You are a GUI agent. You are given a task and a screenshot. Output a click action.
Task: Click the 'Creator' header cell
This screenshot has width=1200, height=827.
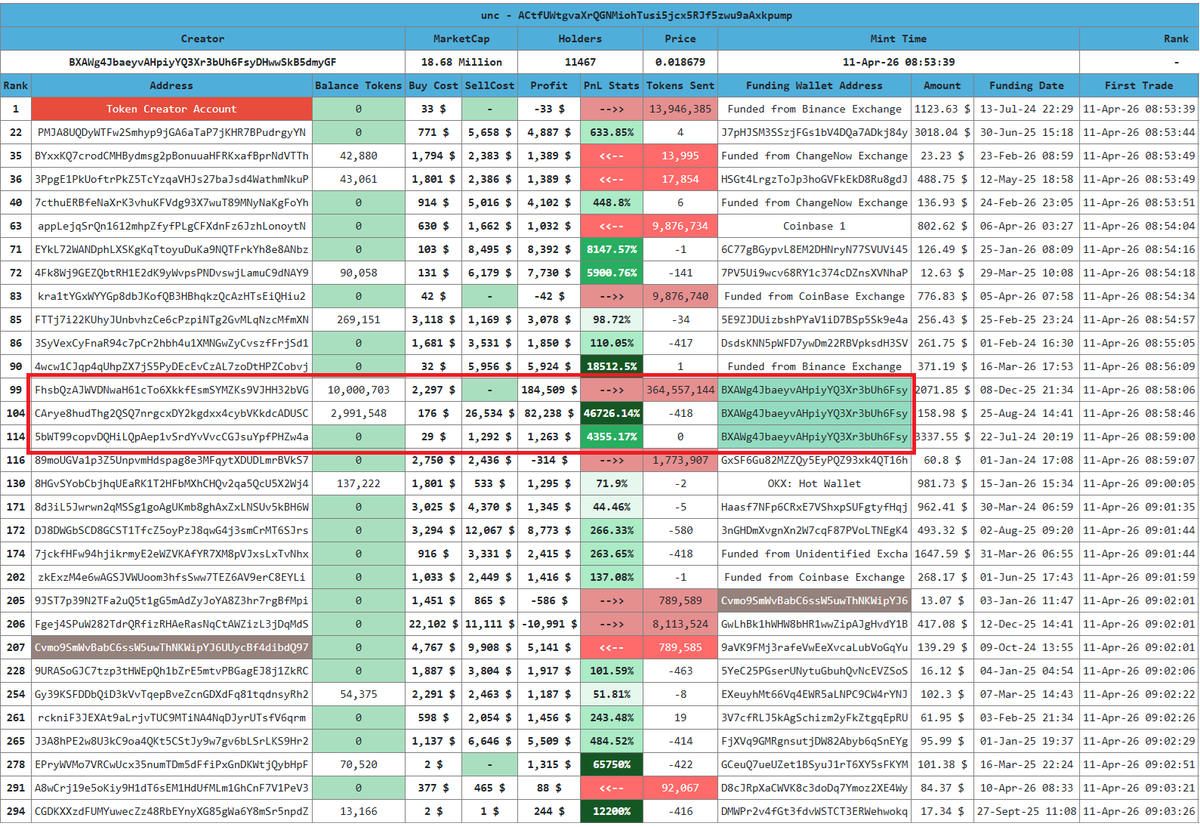pos(202,39)
